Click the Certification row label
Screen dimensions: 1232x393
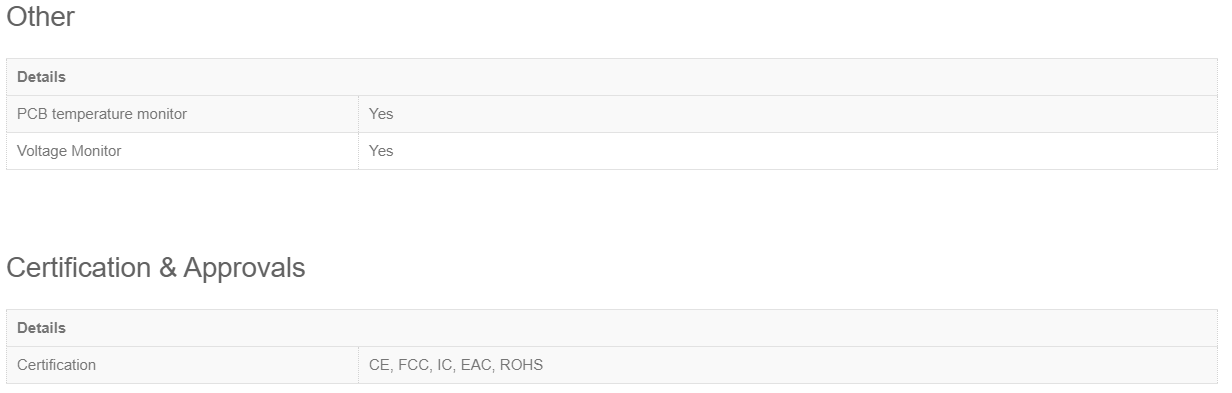pos(56,365)
